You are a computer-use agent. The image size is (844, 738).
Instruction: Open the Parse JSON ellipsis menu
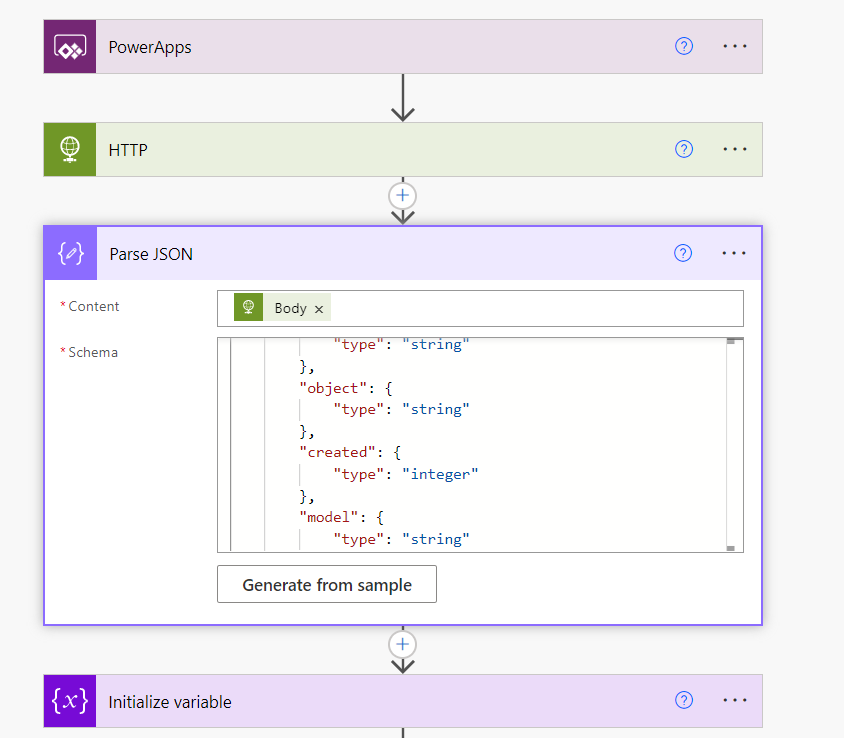tap(734, 253)
